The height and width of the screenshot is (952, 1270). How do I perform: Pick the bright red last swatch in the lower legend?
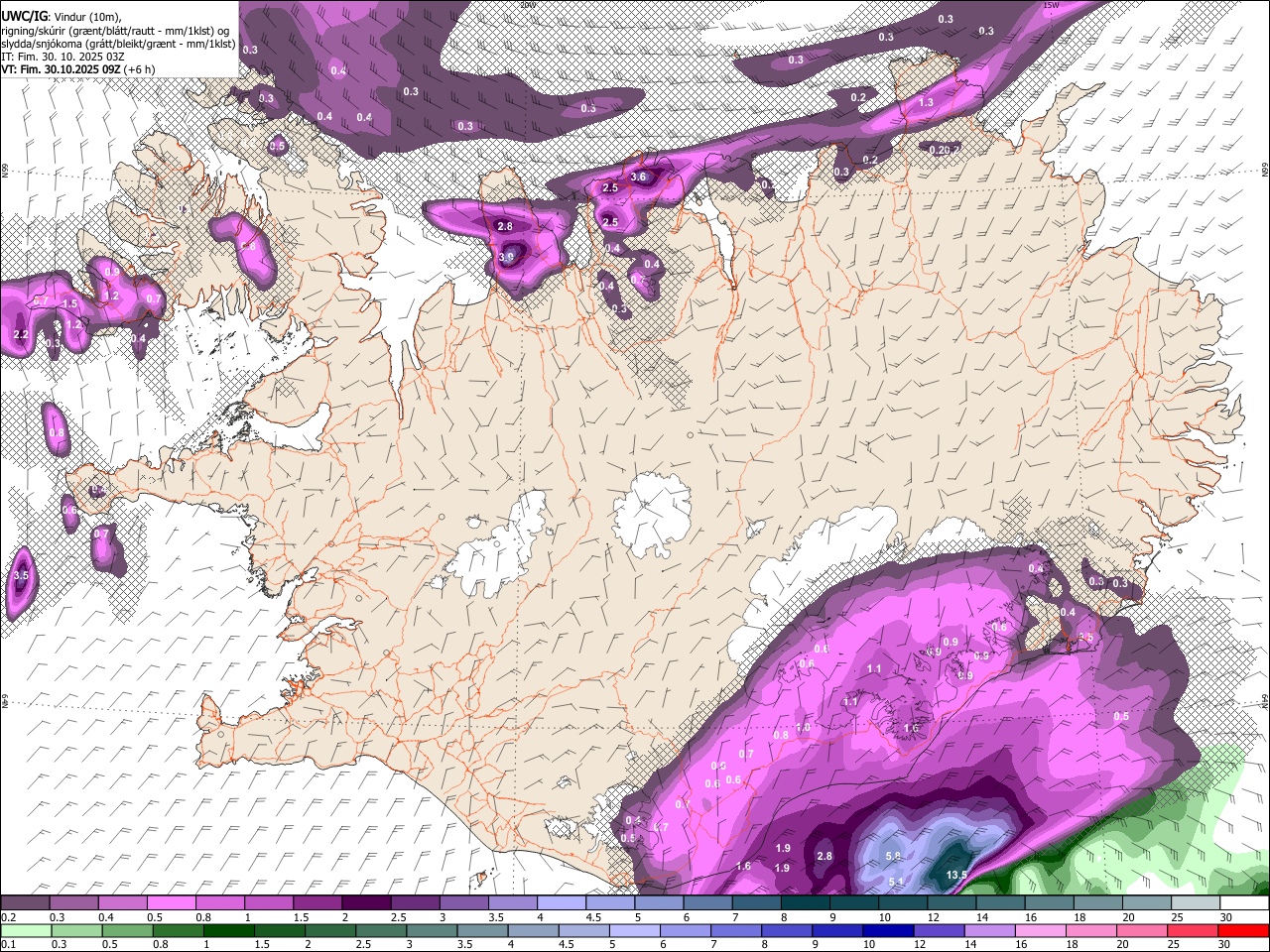pos(1244,930)
